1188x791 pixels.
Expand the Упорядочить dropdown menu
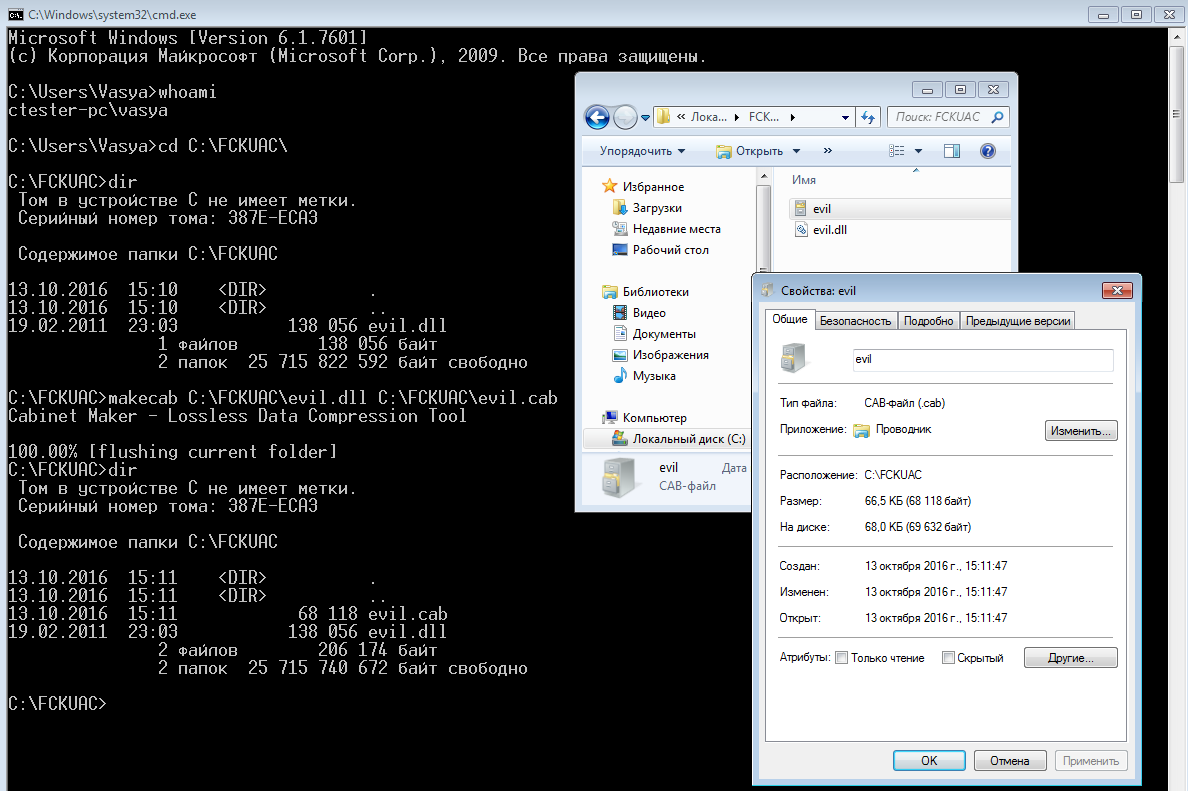[642, 151]
